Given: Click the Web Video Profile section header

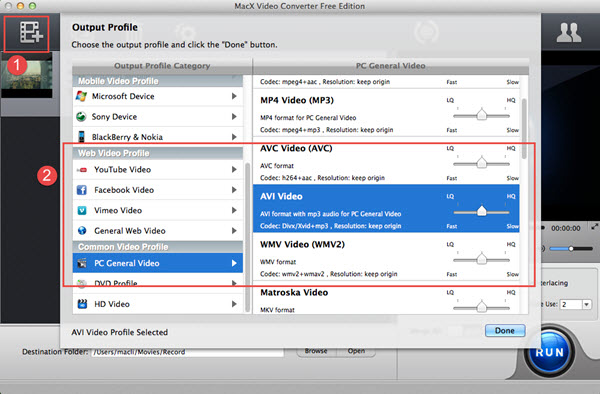Looking at the screenshot, I should (x=158, y=153).
